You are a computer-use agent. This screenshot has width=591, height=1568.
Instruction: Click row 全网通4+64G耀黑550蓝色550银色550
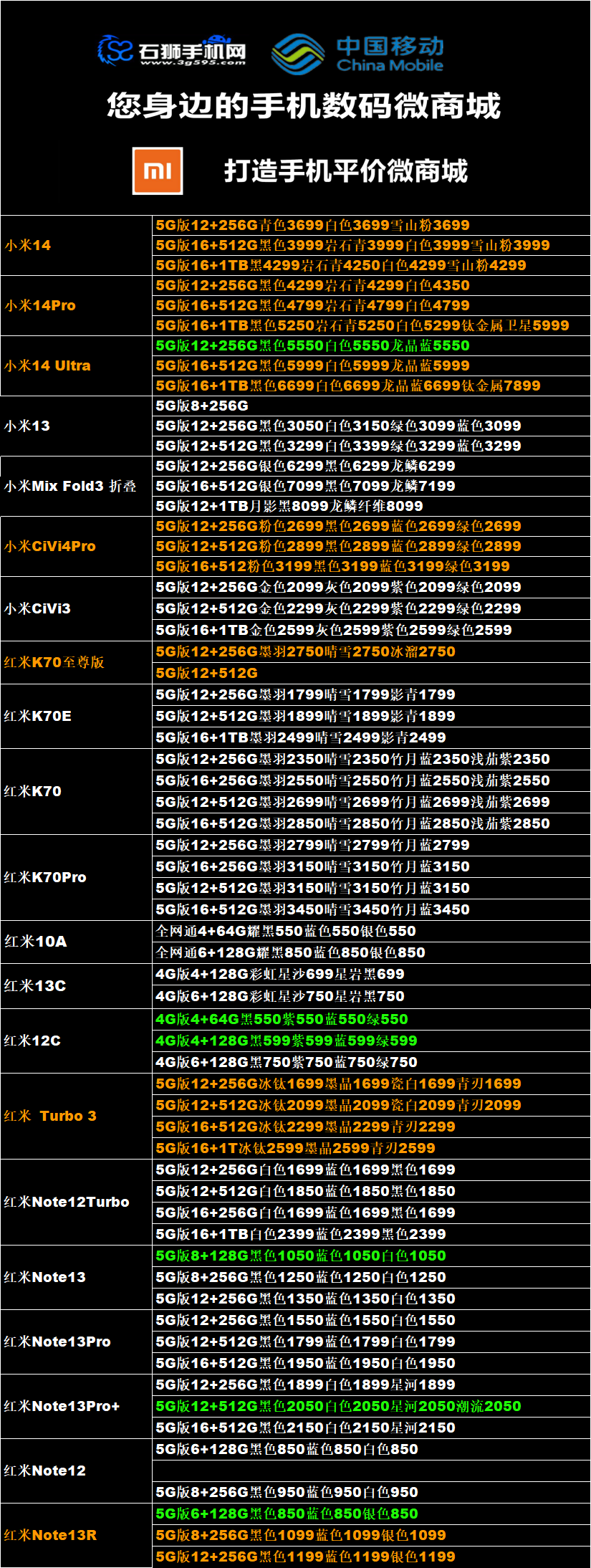pyautogui.click(x=371, y=931)
